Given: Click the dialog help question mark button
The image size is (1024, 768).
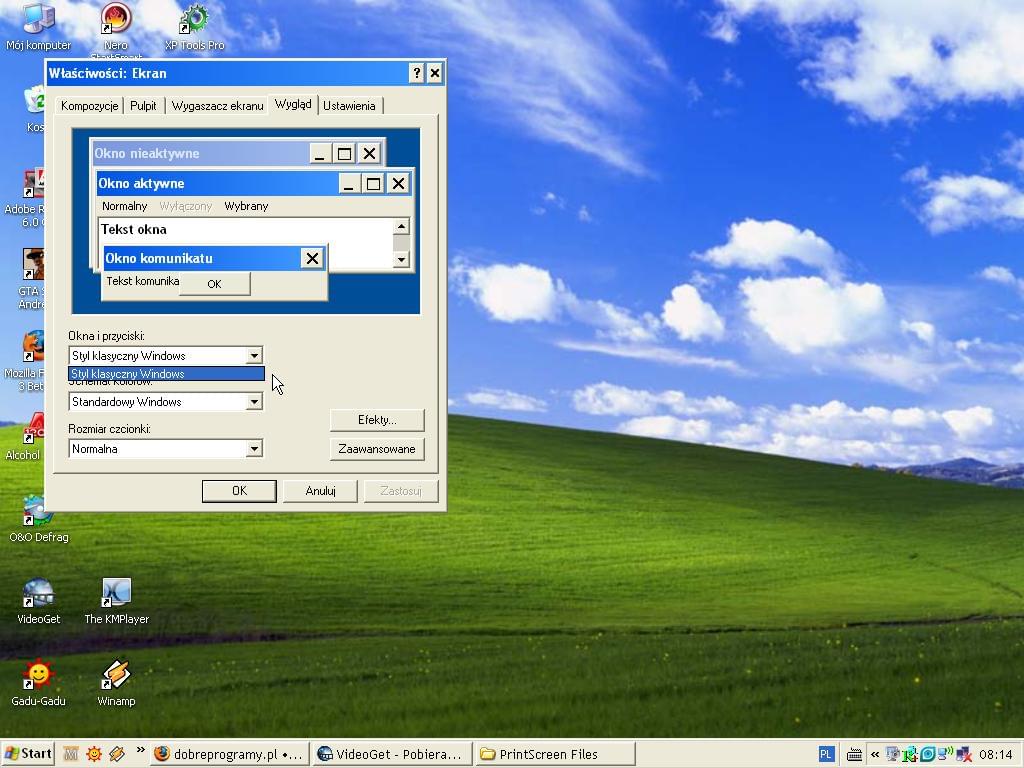Looking at the screenshot, I should (x=417, y=73).
